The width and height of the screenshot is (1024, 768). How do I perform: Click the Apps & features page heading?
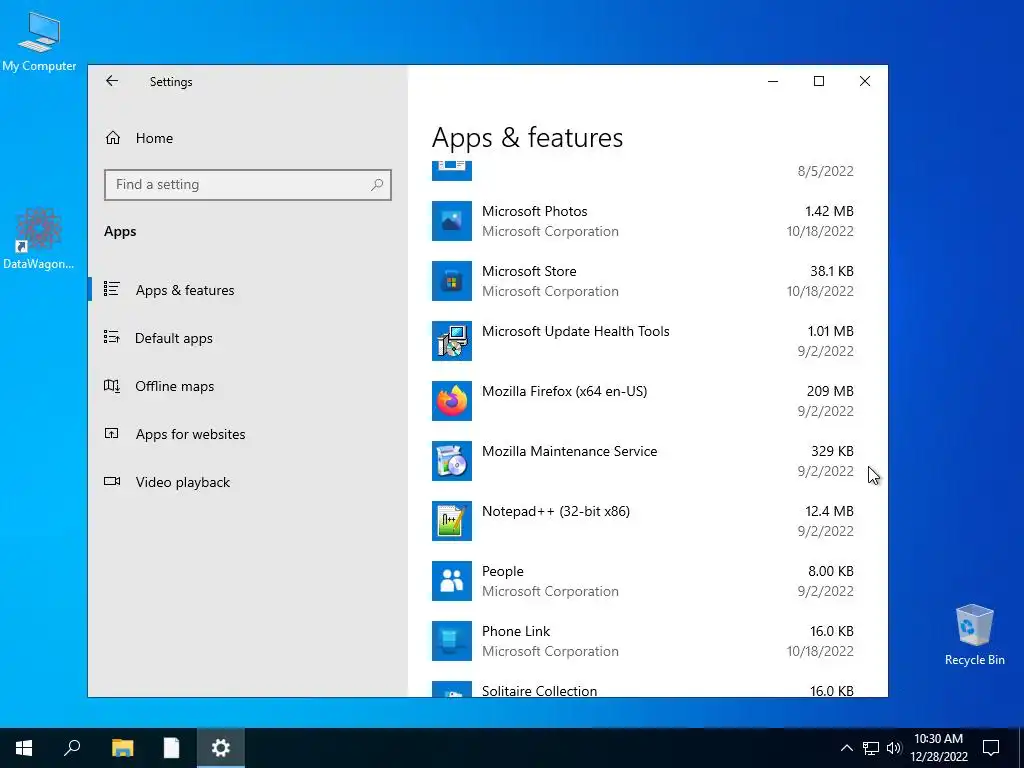click(527, 138)
